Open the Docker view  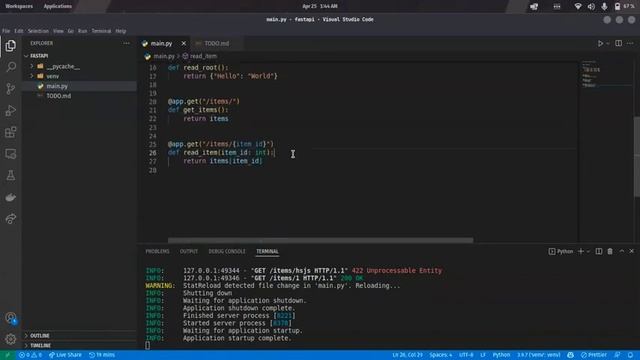pos(11,198)
